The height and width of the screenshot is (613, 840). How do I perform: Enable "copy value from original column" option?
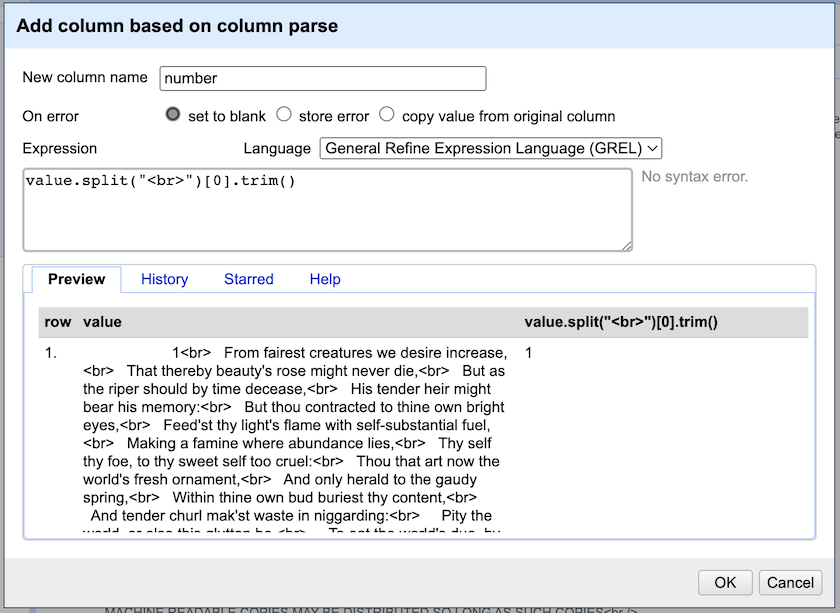tap(387, 115)
